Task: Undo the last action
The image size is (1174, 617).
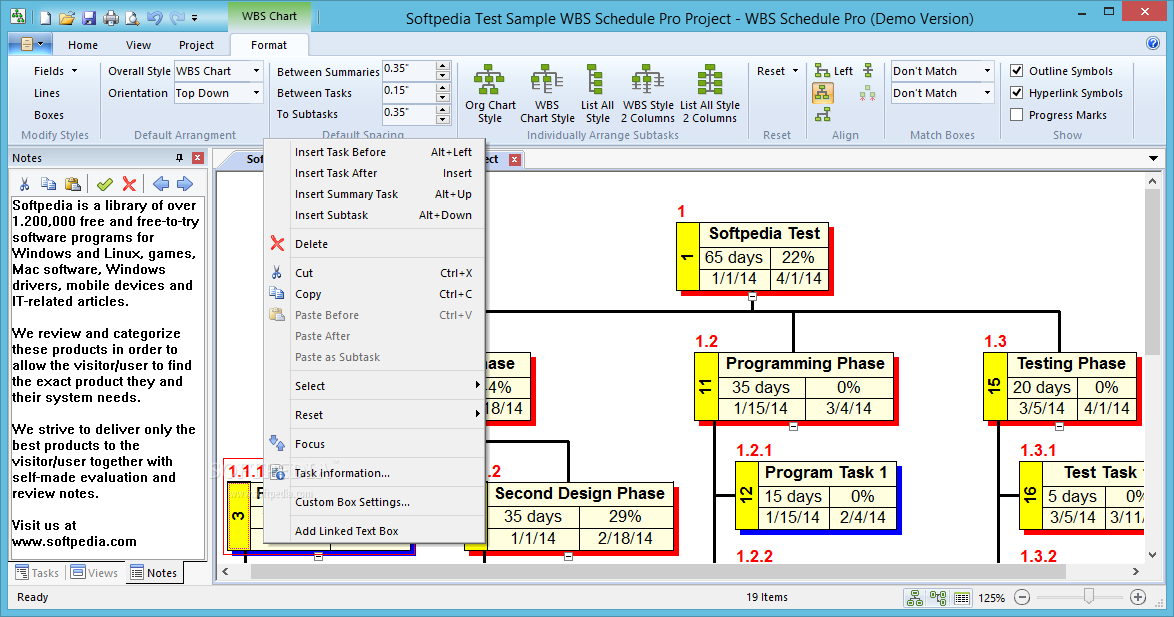Action: tap(154, 17)
